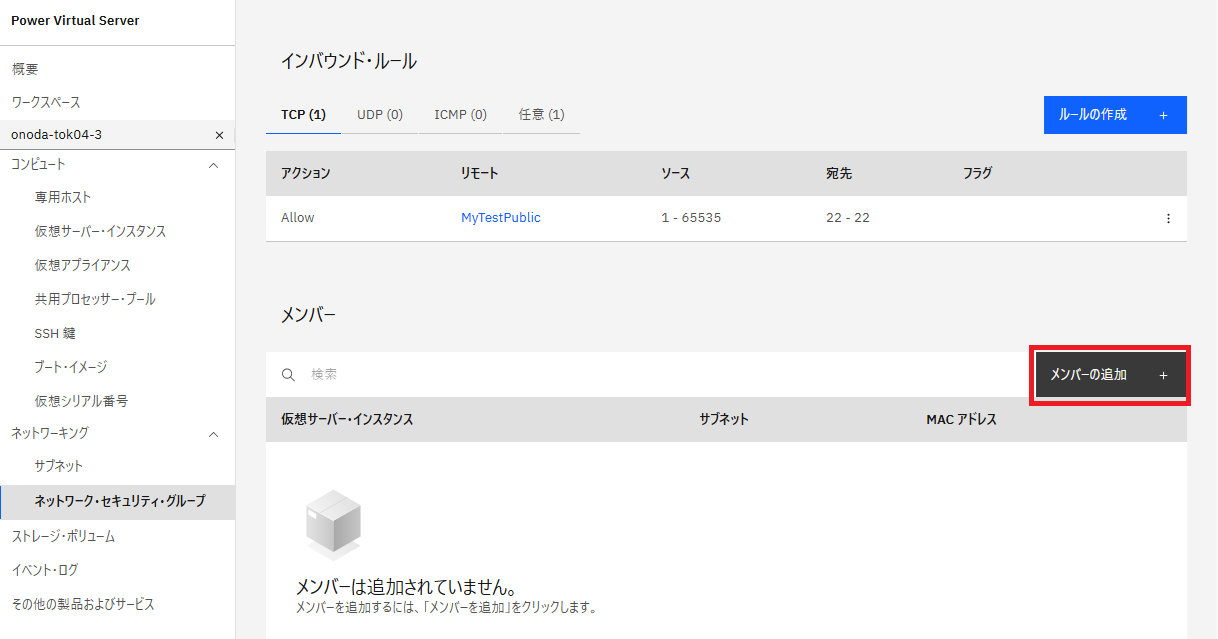Click the search magnifier icon in メンバー
This screenshot has height=639, width=1218.
click(x=288, y=375)
